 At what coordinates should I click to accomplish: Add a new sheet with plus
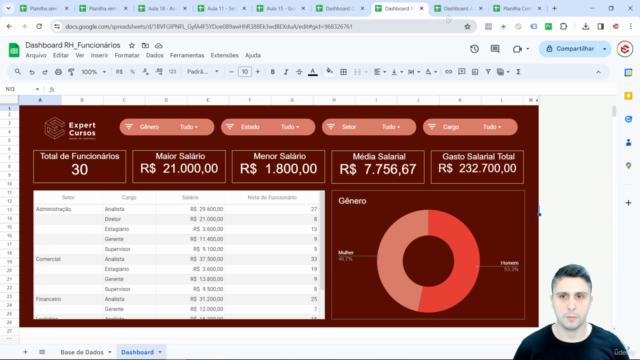25,352
